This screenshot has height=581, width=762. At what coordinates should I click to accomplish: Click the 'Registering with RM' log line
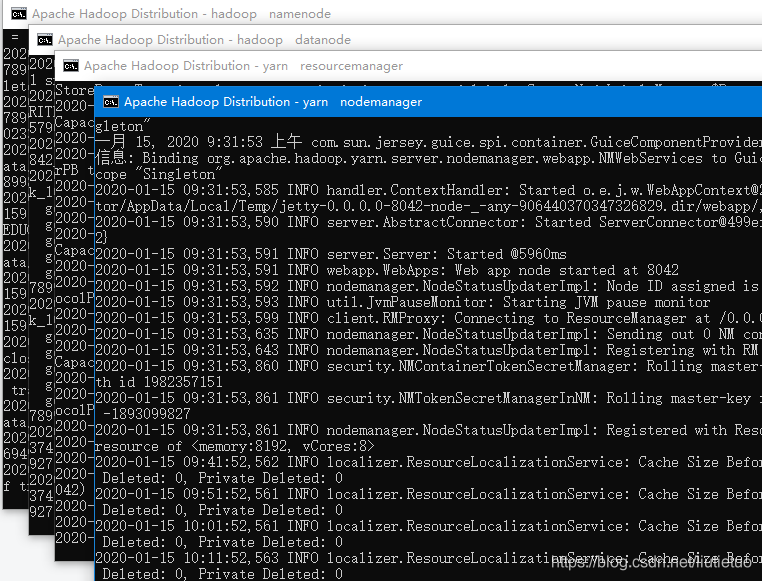(429, 350)
